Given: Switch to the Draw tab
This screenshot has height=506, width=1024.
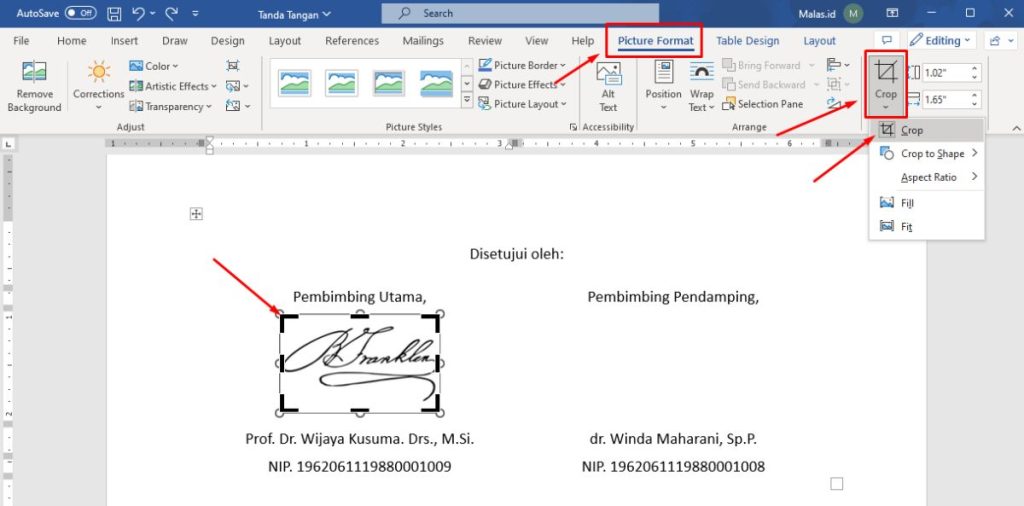Looking at the screenshot, I should coord(175,40).
